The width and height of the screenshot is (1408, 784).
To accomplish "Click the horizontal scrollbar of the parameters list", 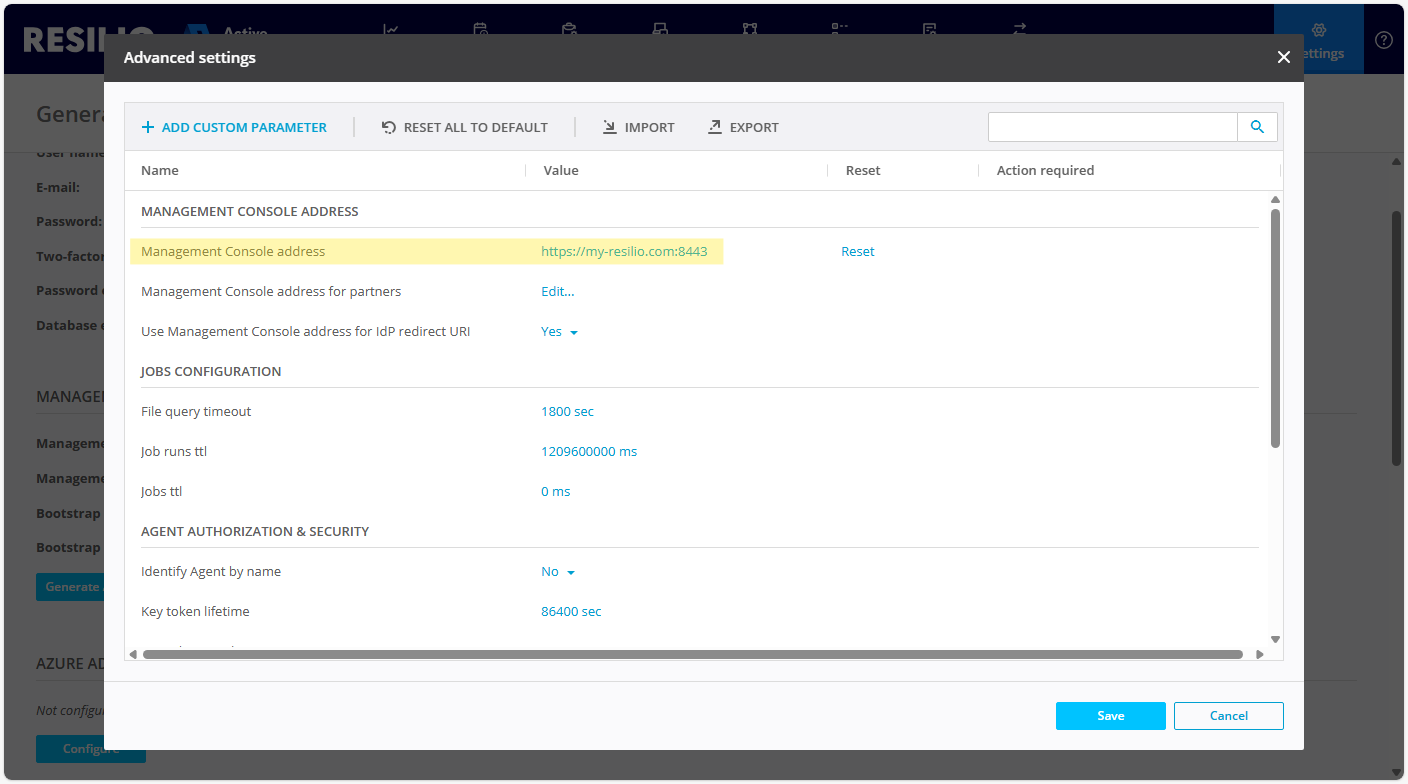I will click(x=692, y=655).
